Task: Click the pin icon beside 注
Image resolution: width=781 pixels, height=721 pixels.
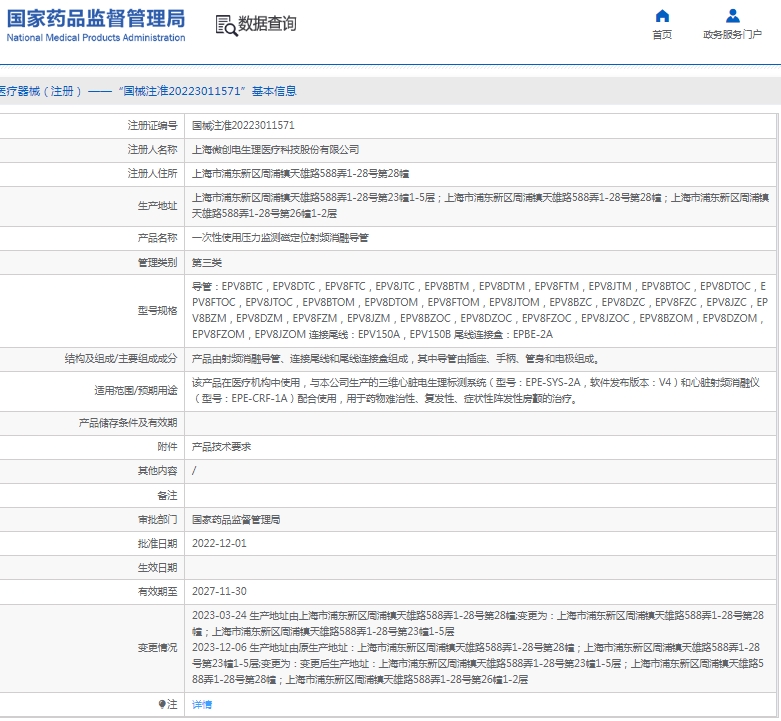Action: click(162, 704)
